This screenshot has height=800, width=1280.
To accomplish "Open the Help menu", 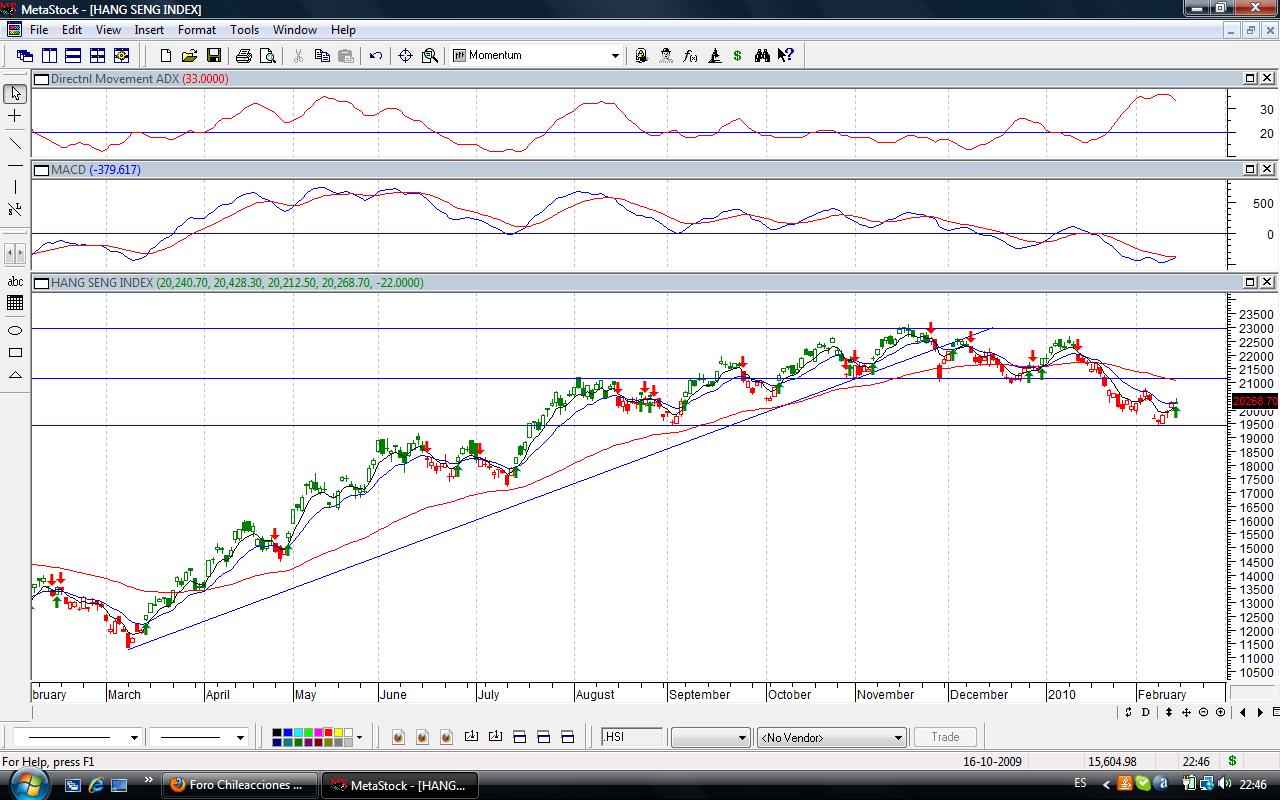I will click(343, 30).
